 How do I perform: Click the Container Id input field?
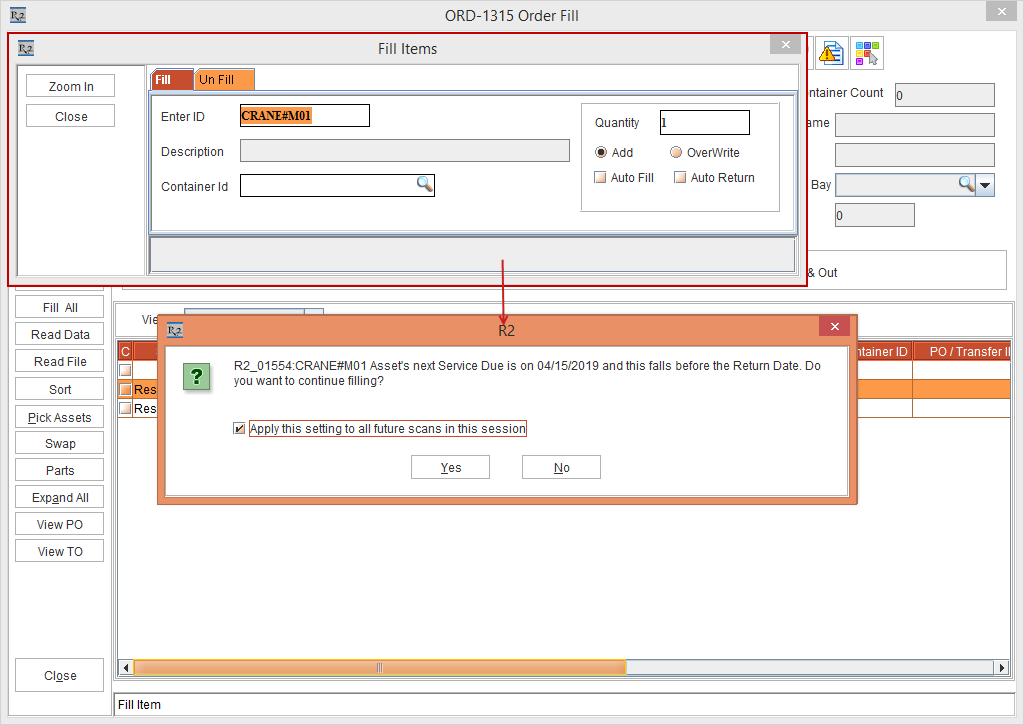337,185
